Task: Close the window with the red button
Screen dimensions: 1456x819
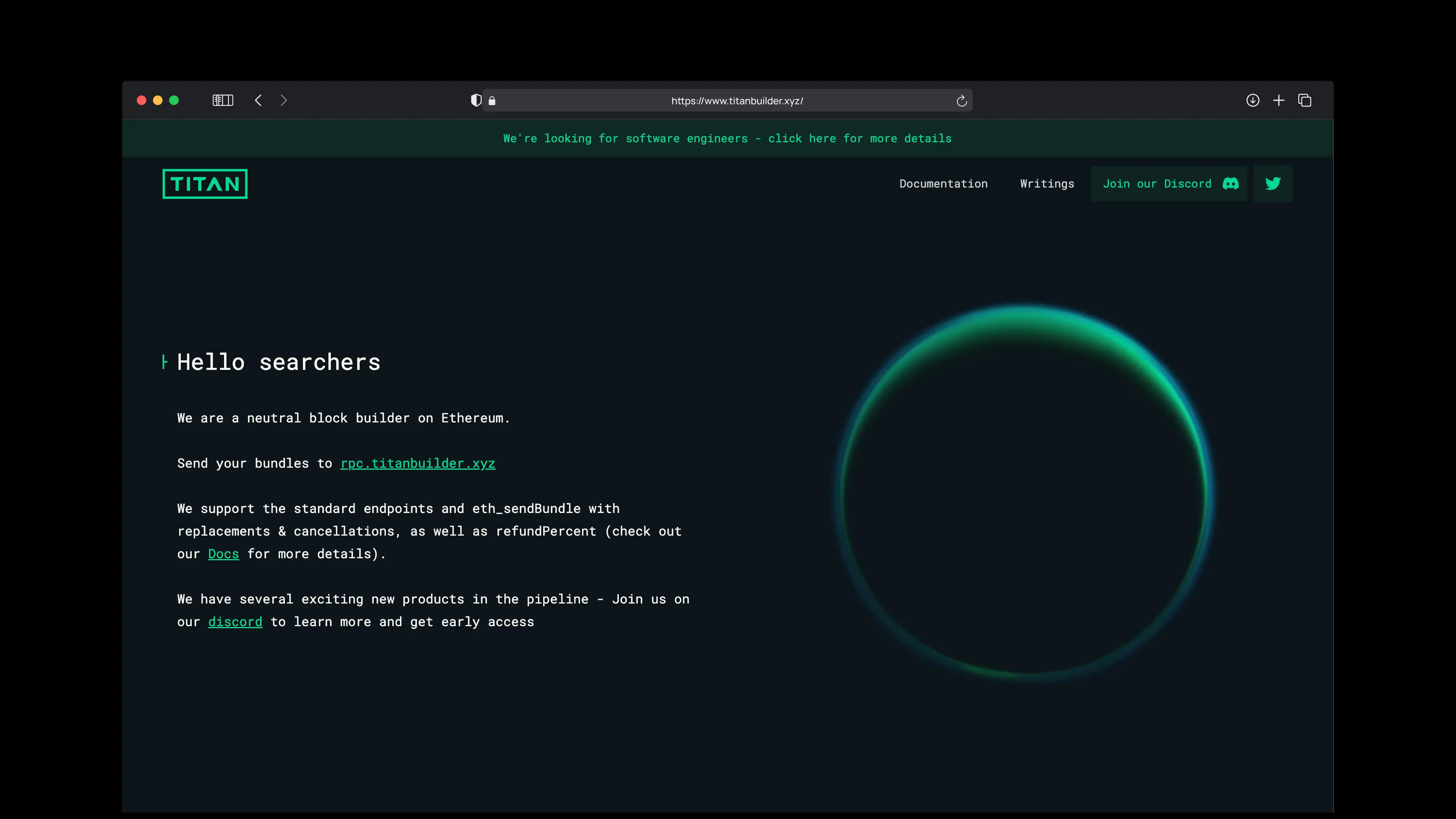Action: click(141, 101)
